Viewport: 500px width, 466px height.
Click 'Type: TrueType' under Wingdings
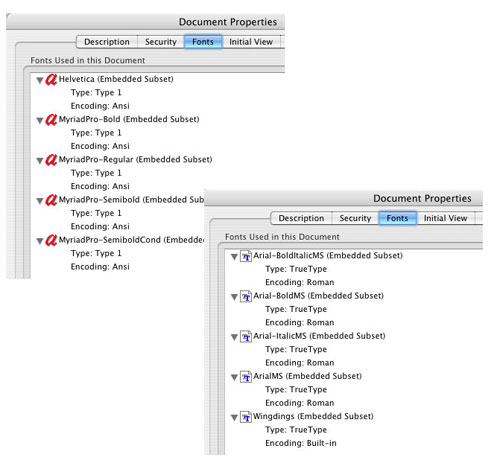pos(296,430)
